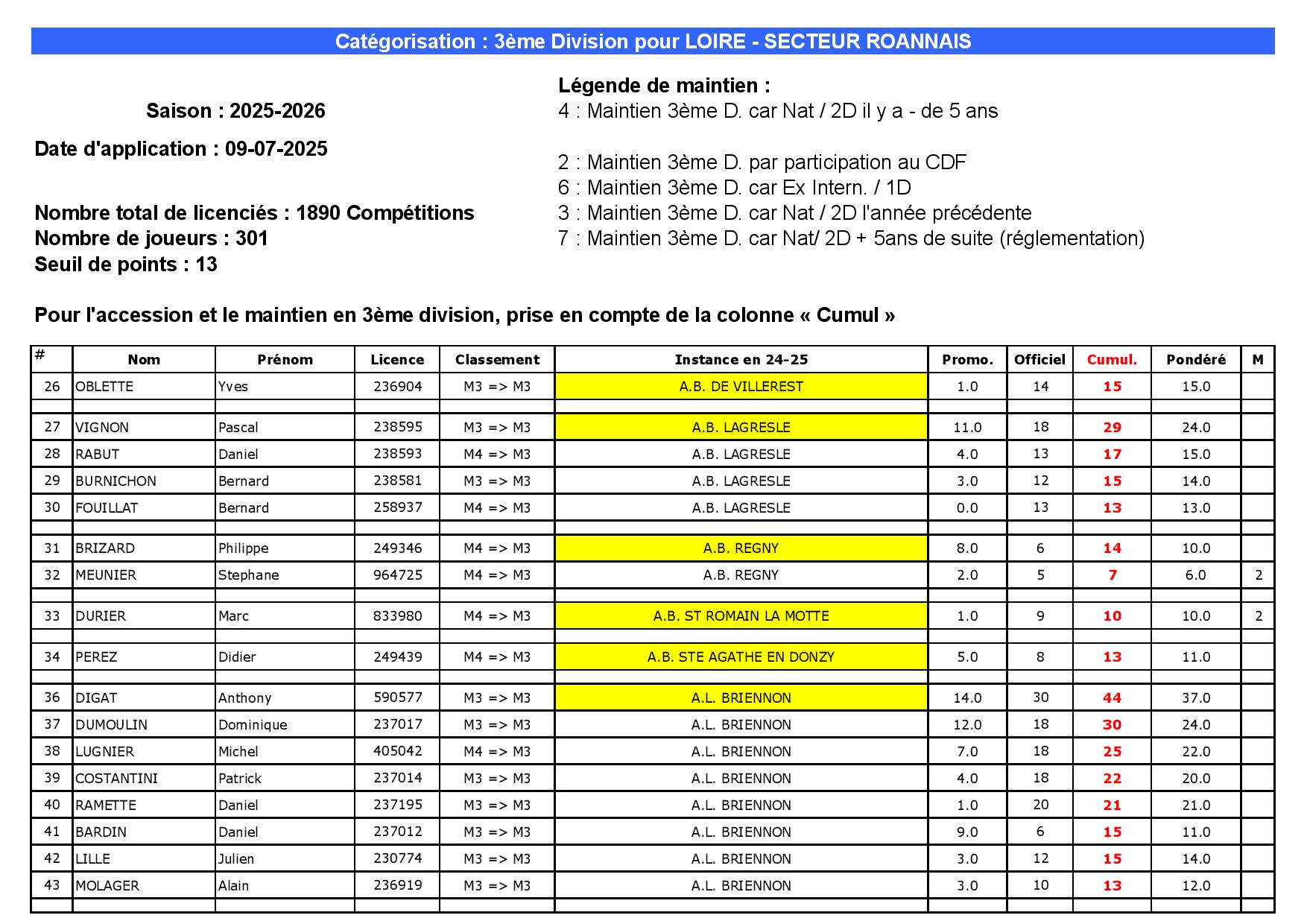The height and width of the screenshot is (924, 1307).
Task: Click legend line '2 : Maintien par participation au CDF'
Action: point(762,162)
